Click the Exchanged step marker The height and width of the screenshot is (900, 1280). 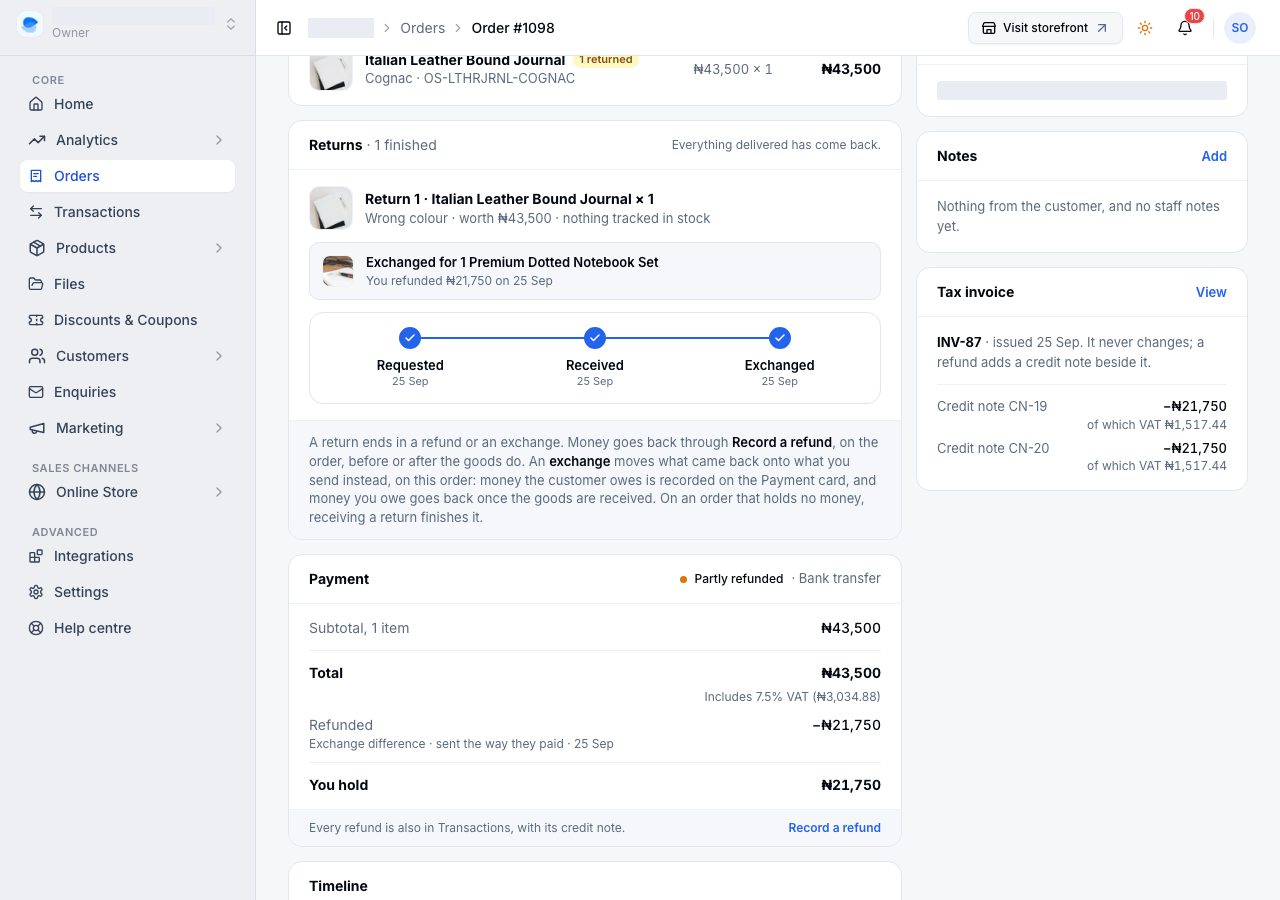tap(780, 338)
